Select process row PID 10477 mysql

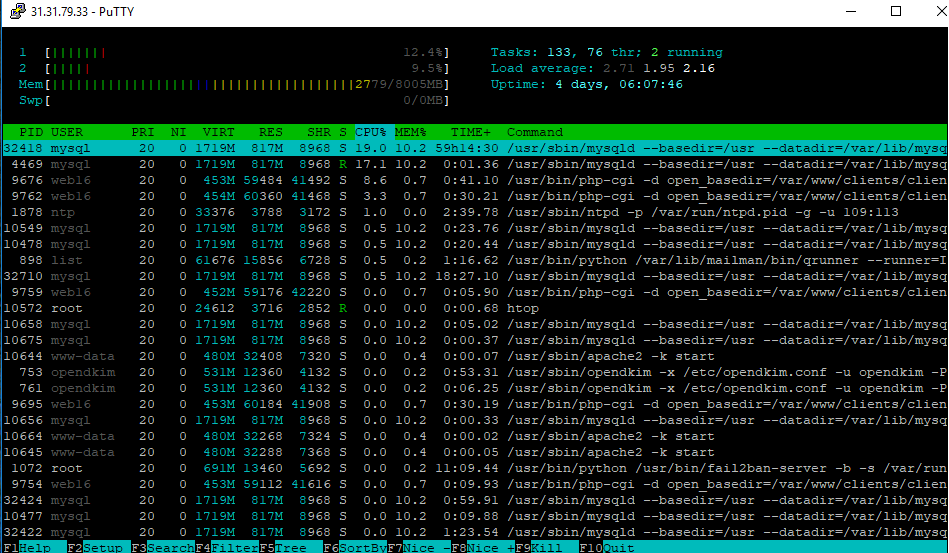tap(474, 517)
